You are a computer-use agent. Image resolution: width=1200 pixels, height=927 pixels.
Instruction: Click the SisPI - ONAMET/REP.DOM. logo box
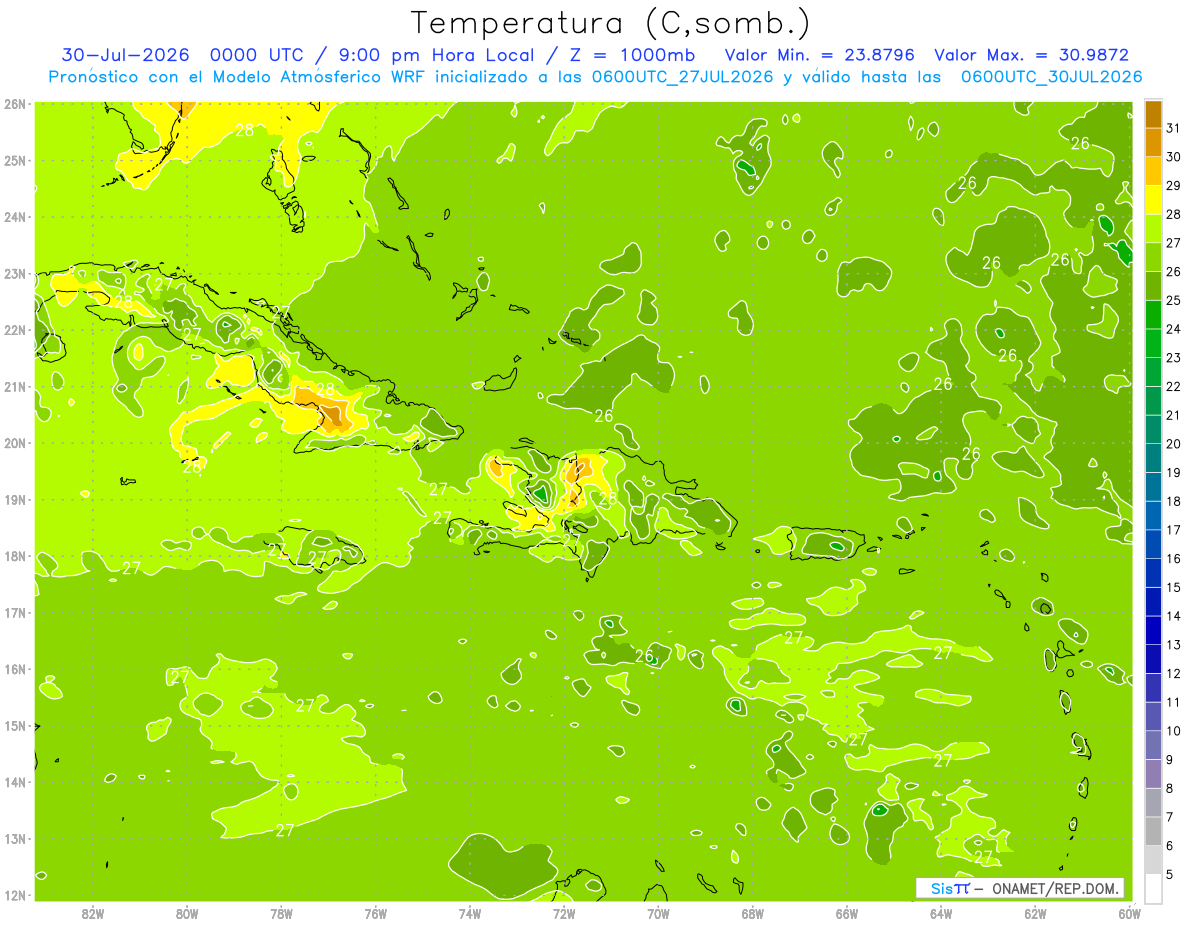coord(1020,888)
